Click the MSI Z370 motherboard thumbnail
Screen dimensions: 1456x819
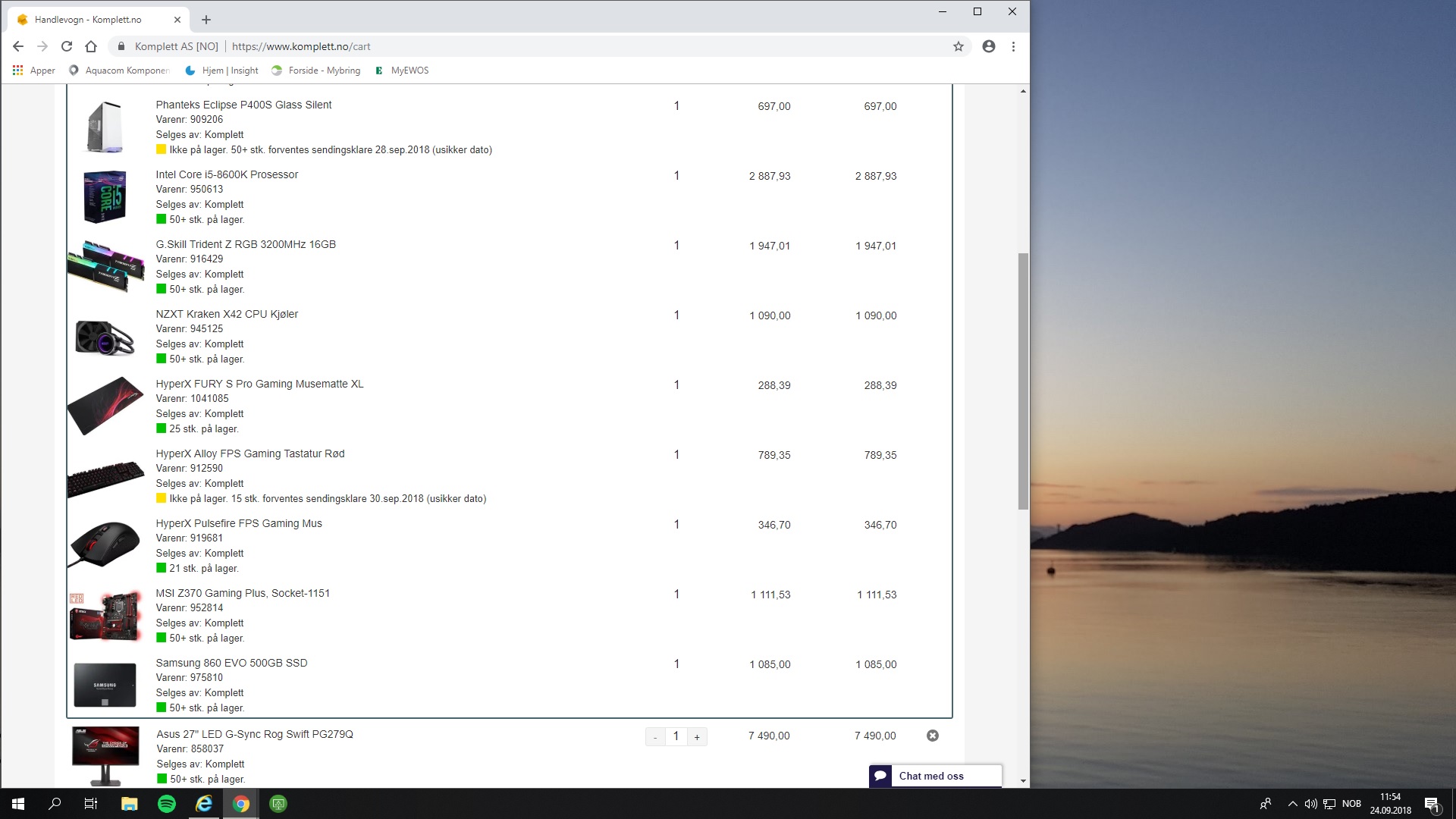pyautogui.click(x=105, y=615)
